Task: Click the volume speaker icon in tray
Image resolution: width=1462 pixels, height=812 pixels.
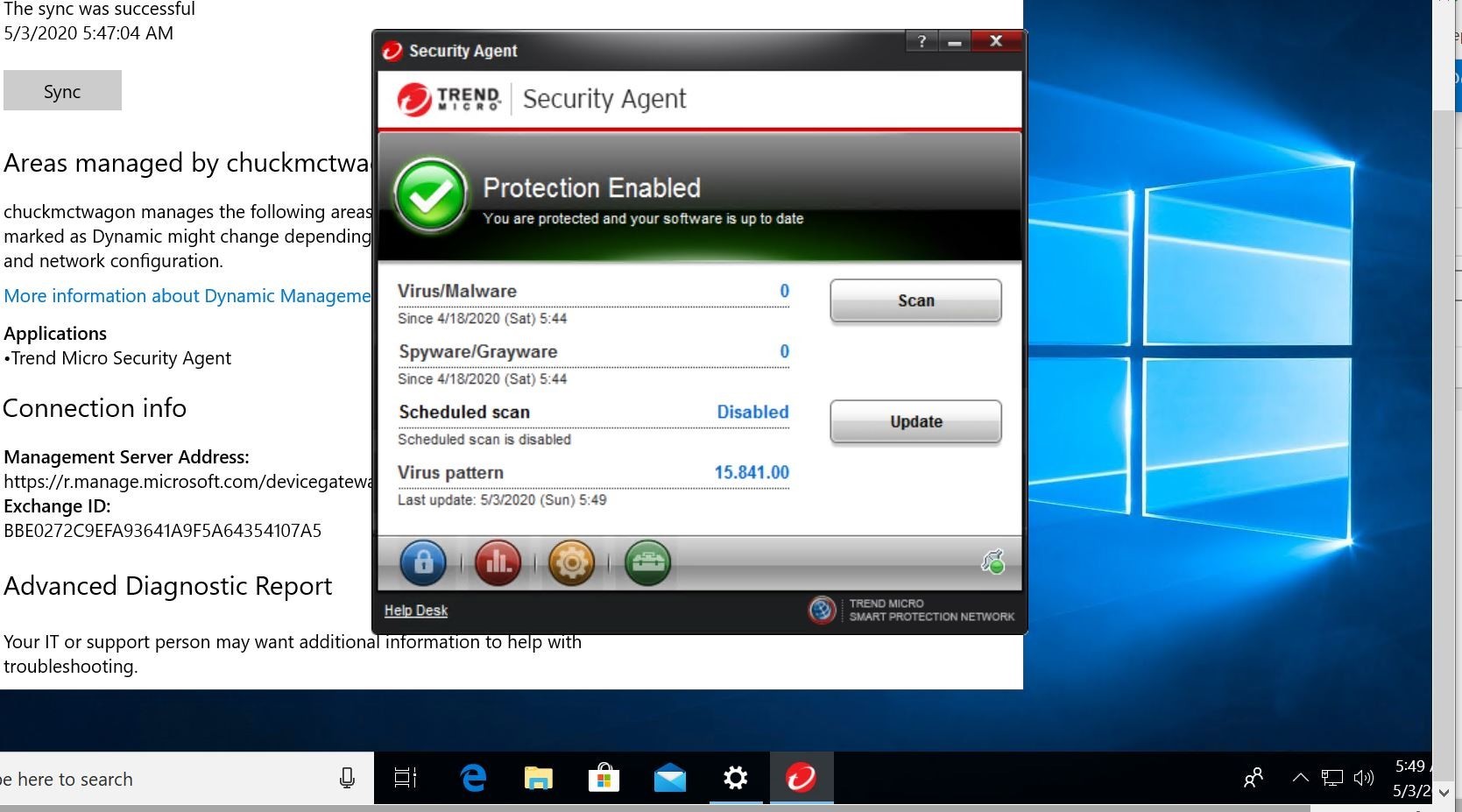Action: tap(1364, 778)
